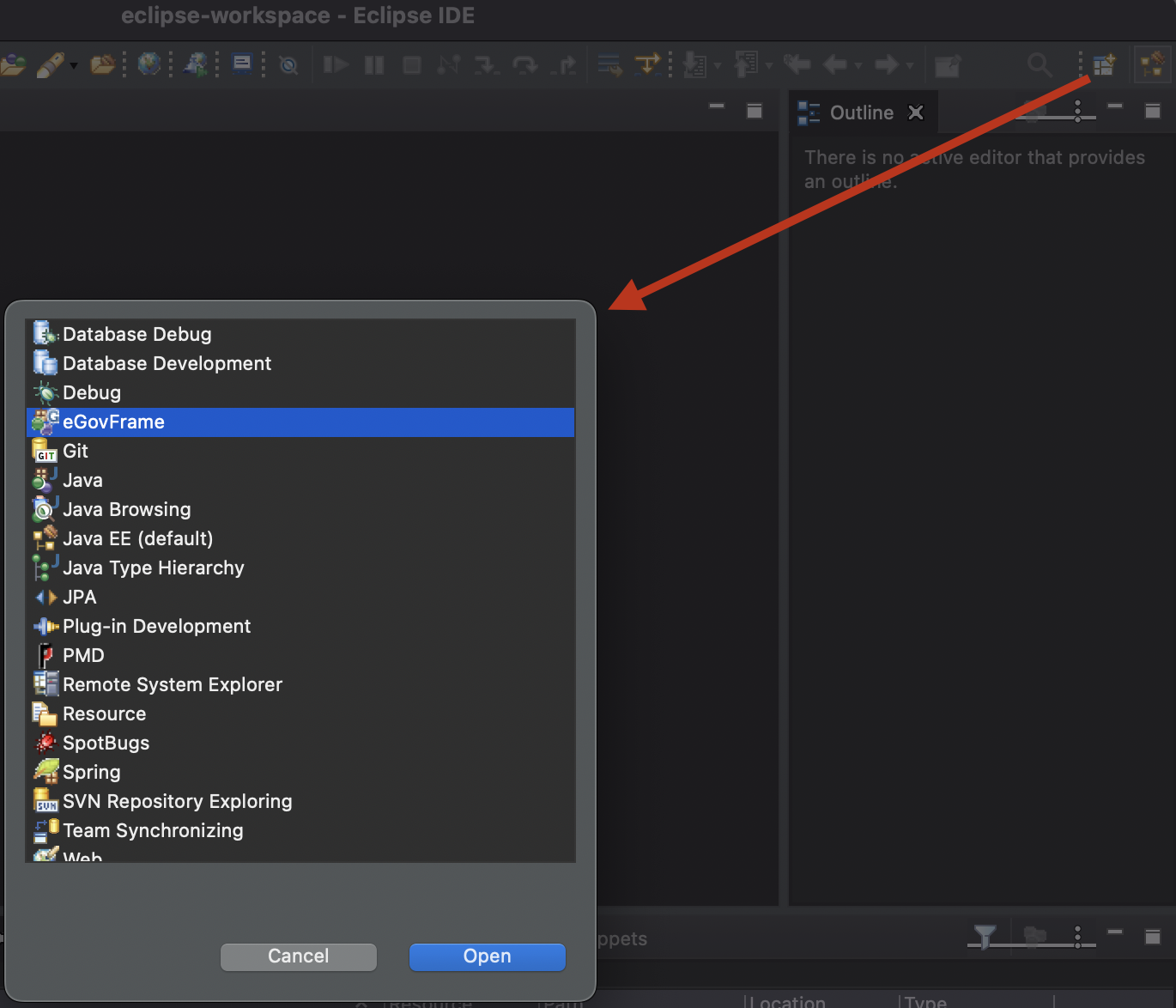
Task: Pick the PMD perspective
Action: coord(300,655)
